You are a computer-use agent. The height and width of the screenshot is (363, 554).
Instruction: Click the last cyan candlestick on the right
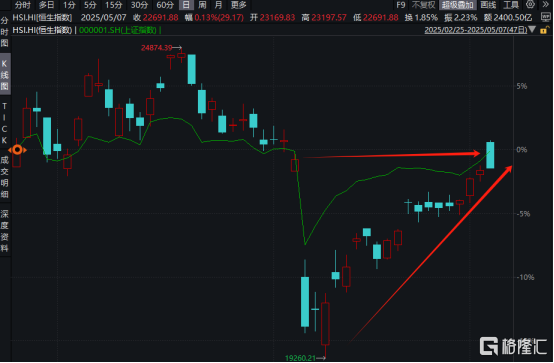click(x=490, y=154)
